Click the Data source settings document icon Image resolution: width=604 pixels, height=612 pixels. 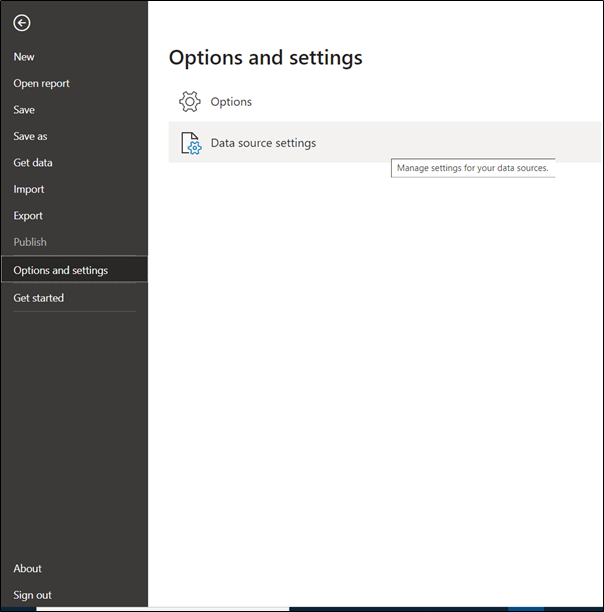(x=191, y=143)
